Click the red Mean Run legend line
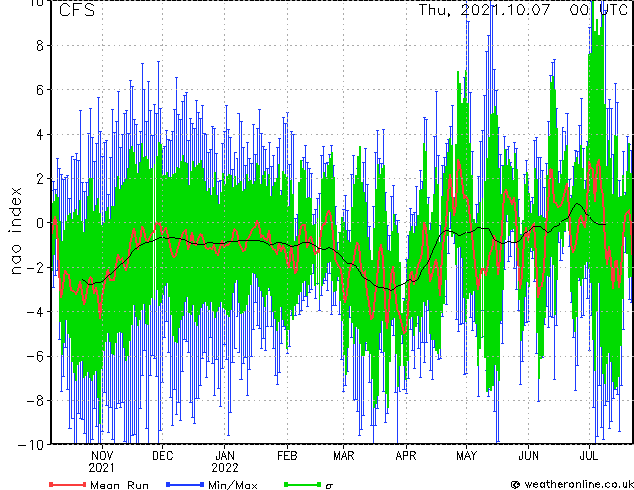This screenshot has width=634, height=490. (67, 484)
